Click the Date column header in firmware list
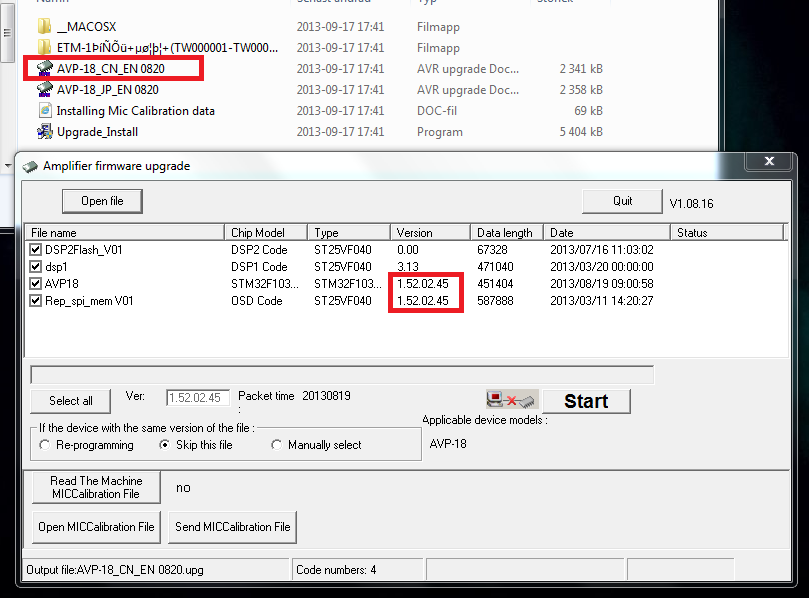 pos(607,233)
